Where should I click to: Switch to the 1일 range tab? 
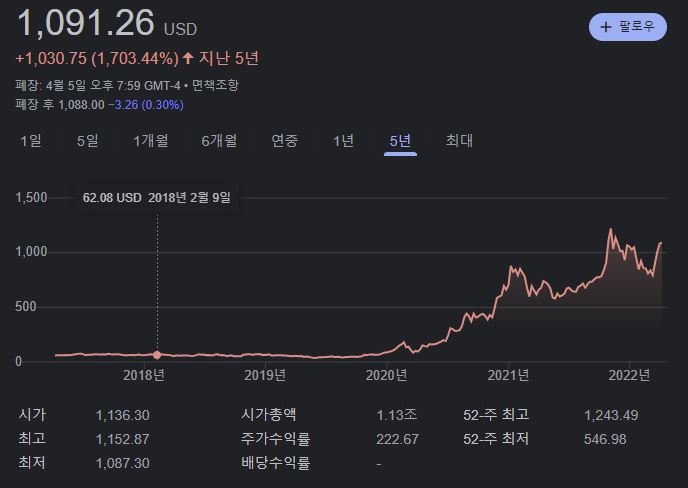pyautogui.click(x=31, y=141)
